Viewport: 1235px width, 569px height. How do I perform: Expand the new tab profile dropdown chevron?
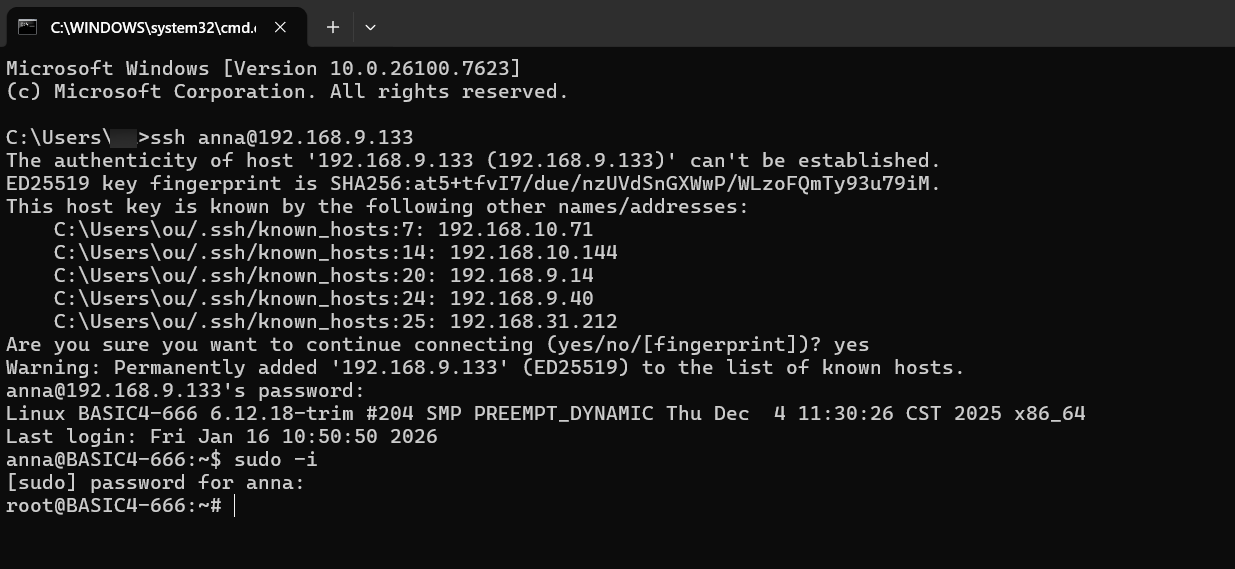tap(370, 27)
